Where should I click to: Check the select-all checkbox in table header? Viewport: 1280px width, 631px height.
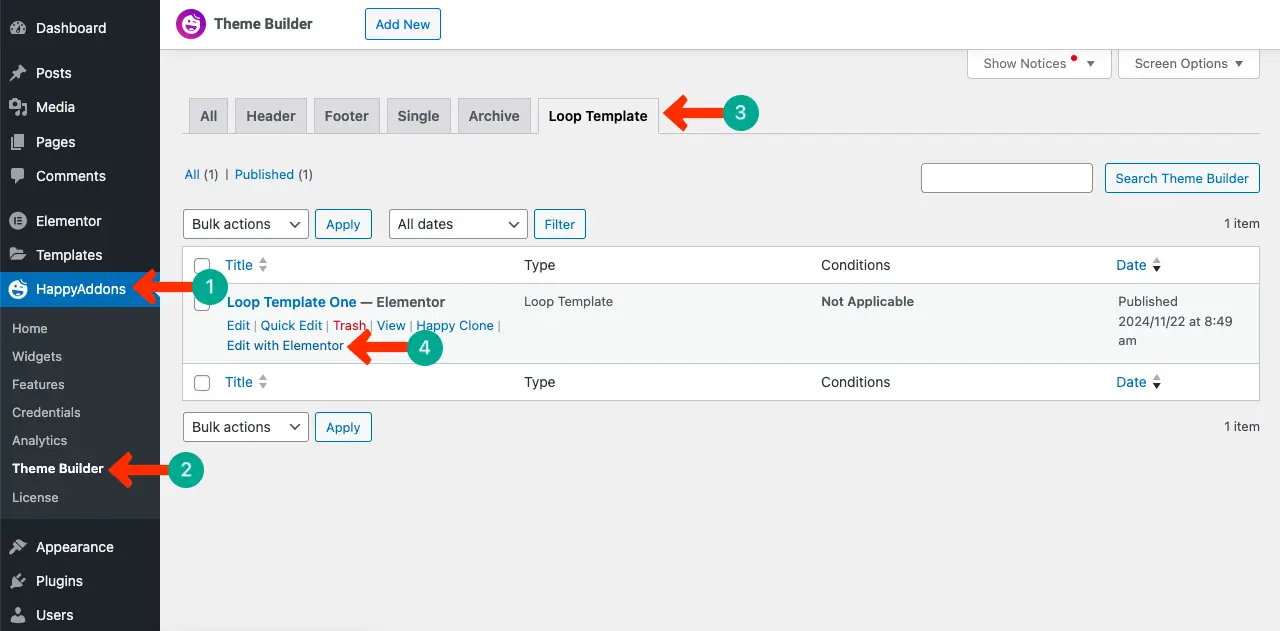pos(202,266)
